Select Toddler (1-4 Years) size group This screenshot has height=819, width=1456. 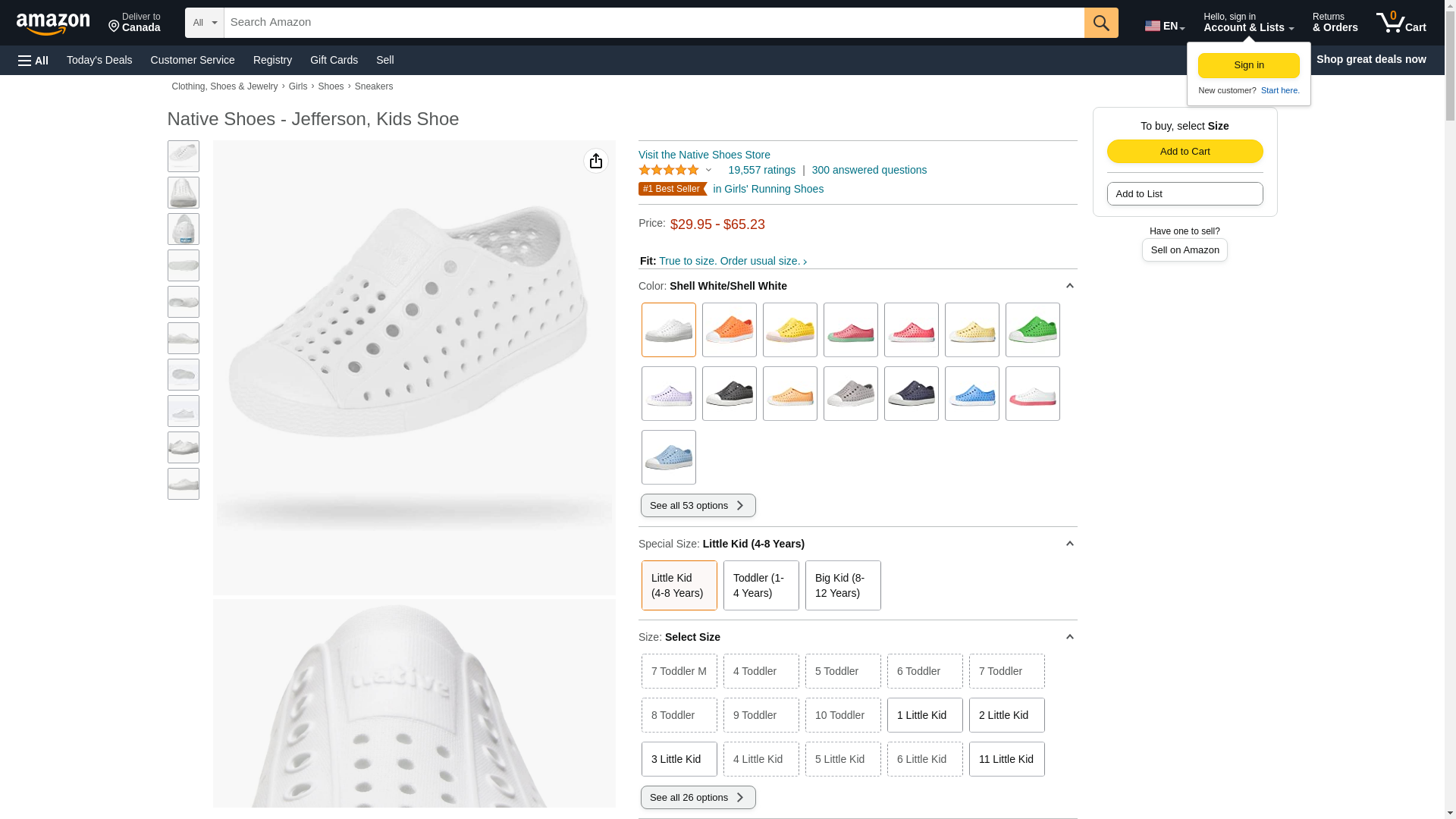[761, 585]
